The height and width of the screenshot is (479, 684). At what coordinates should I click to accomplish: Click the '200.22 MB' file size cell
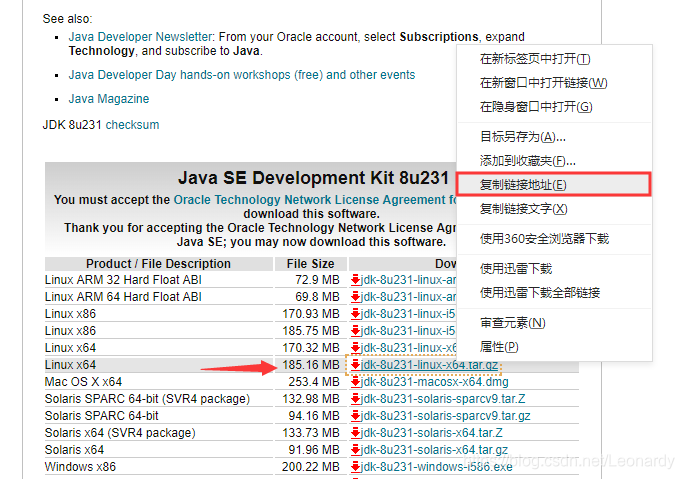(x=311, y=467)
